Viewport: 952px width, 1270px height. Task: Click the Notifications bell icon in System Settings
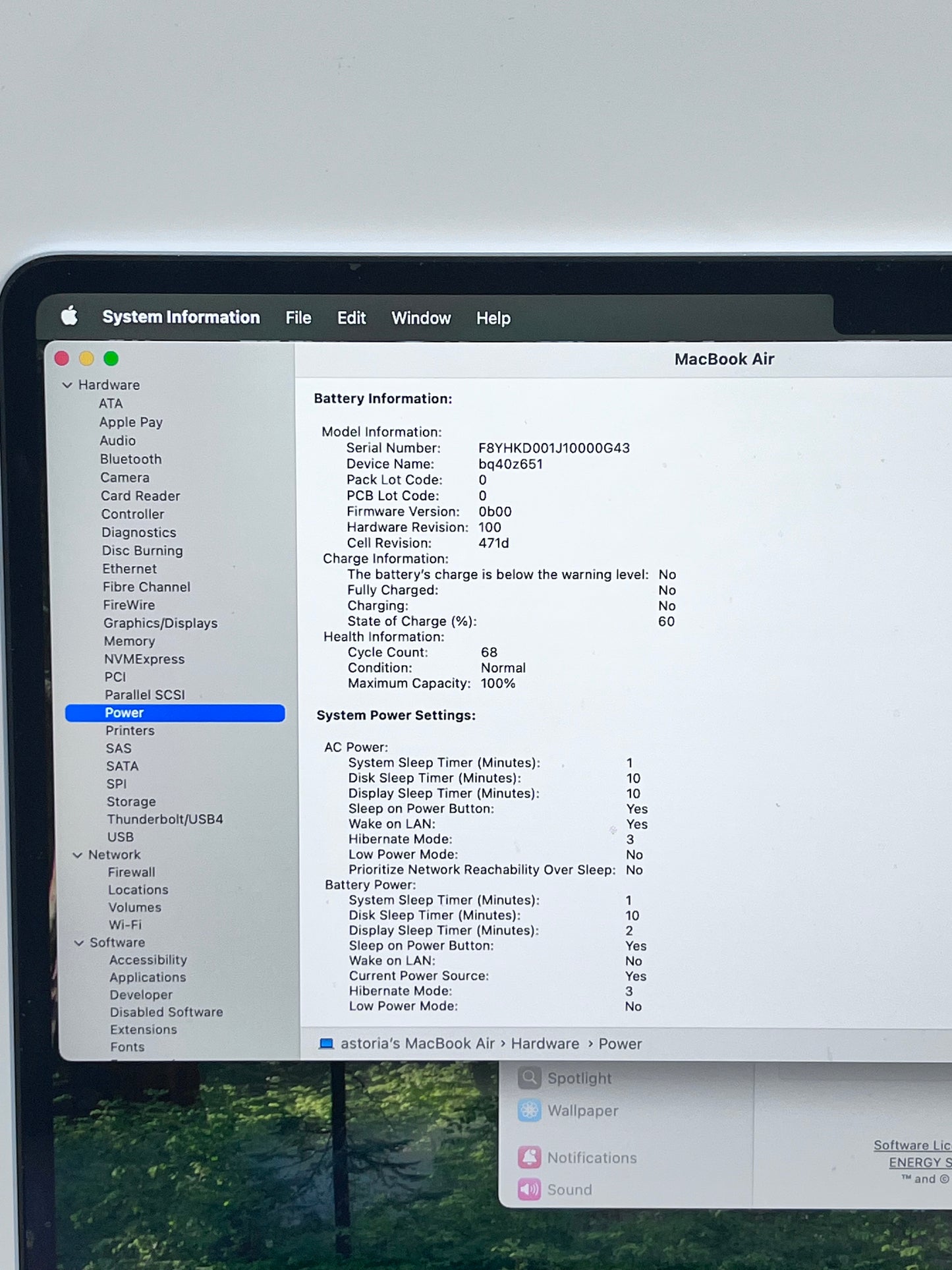pos(529,1157)
